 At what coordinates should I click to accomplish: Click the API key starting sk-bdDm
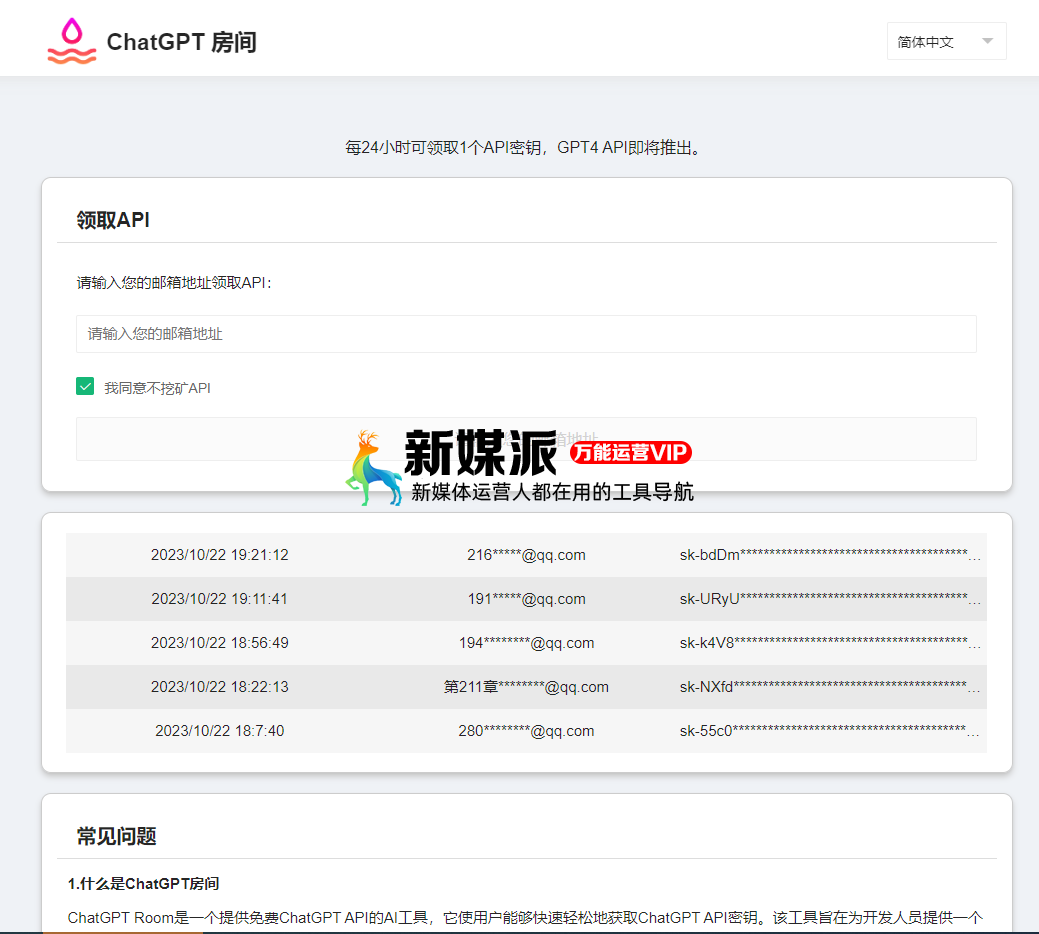830,555
